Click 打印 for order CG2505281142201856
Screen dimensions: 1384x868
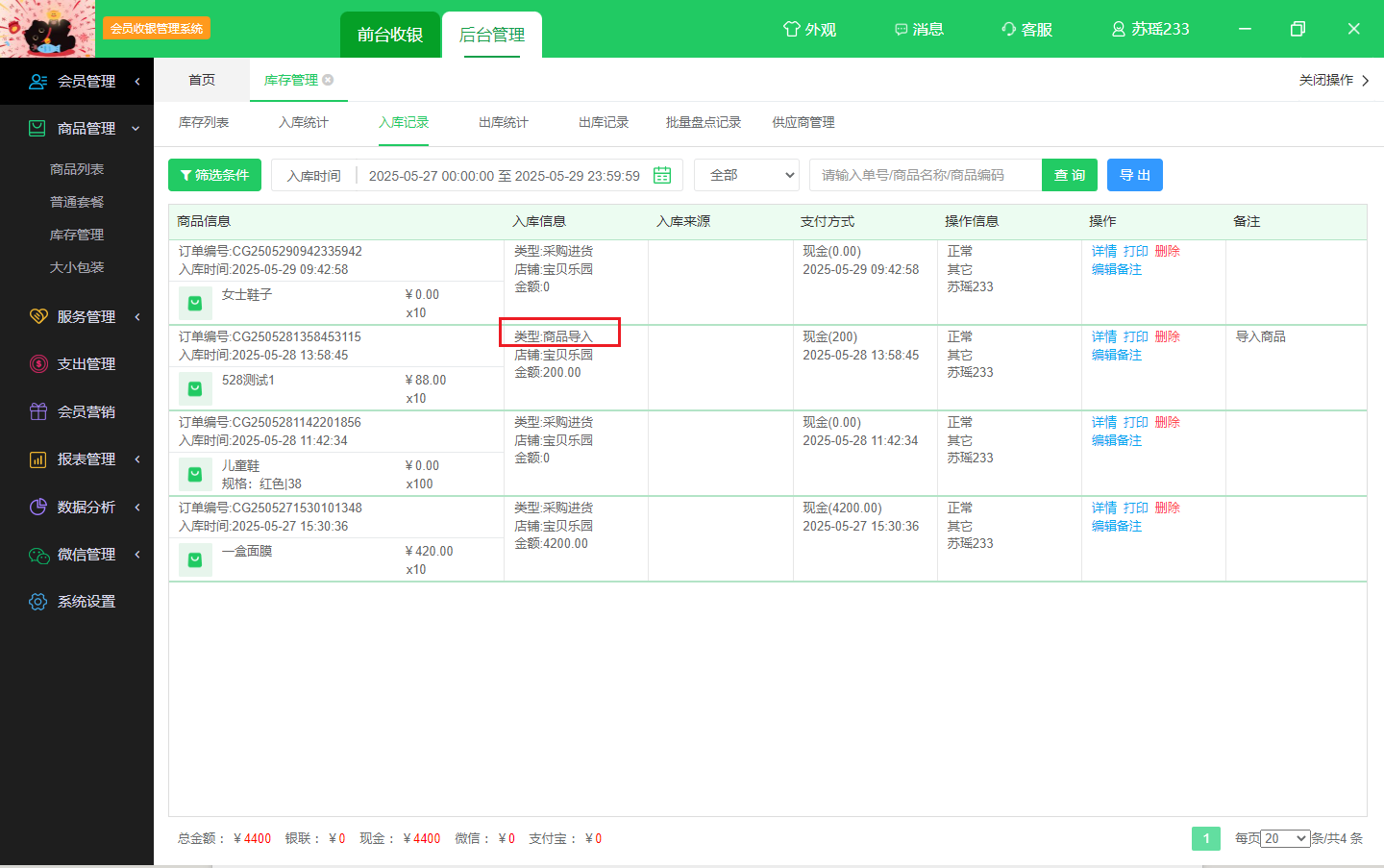pos(1136,422)
